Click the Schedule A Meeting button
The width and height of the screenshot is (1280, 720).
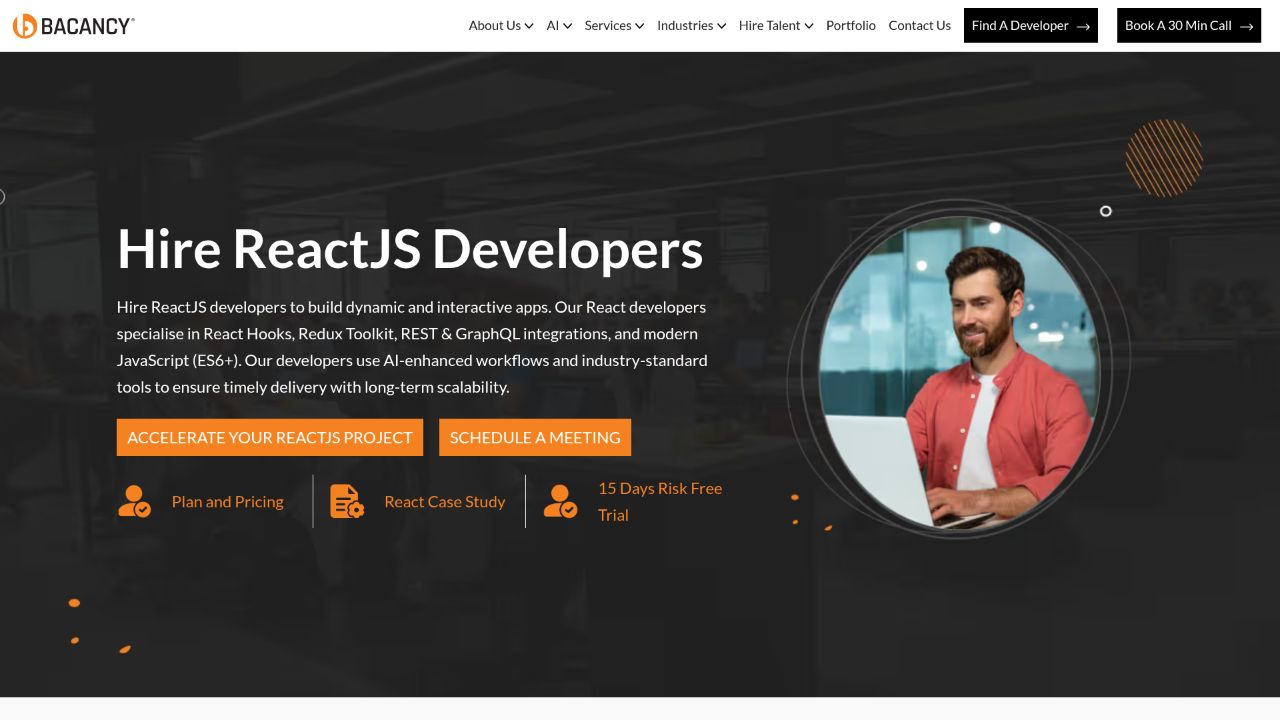(534, 437)
